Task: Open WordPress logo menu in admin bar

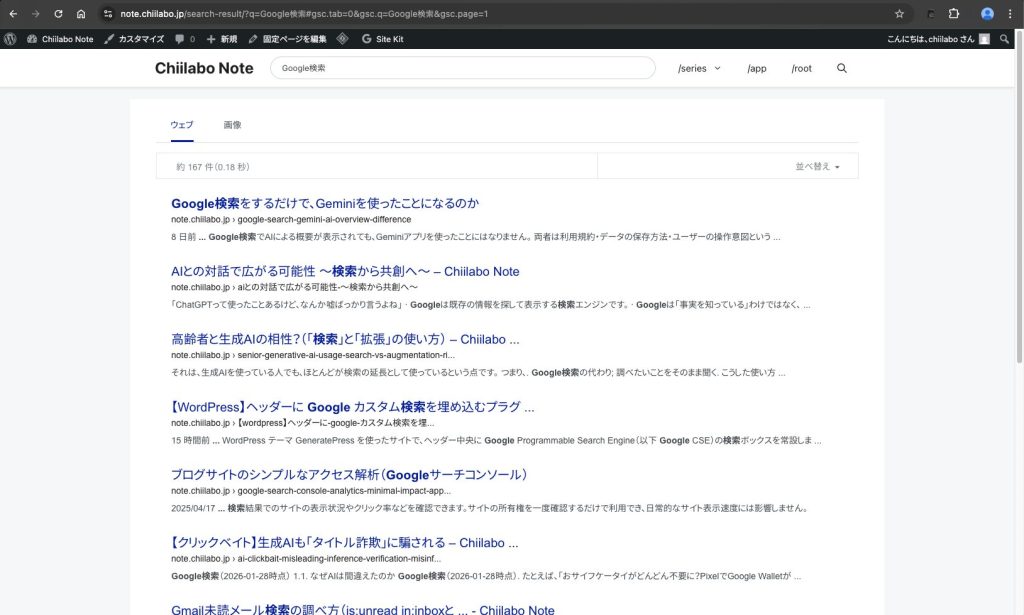Action: (10, 39)
